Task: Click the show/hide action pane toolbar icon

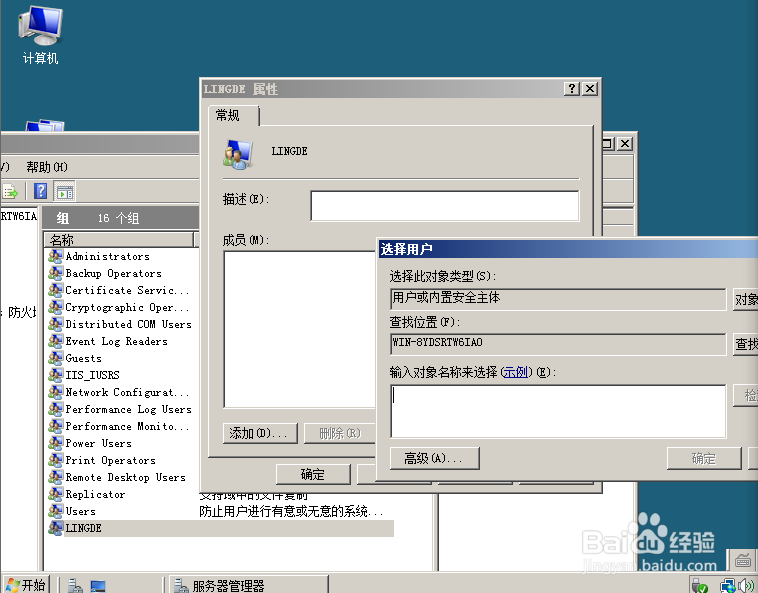Action: [64, 191]
